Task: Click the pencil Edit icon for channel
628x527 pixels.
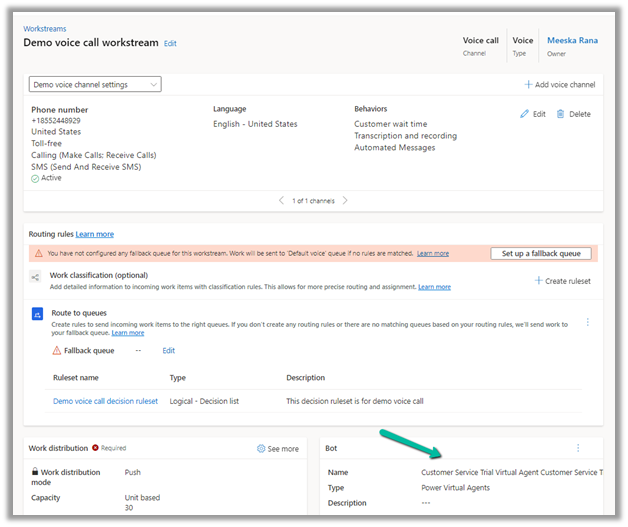Action: tap(524, 114)
